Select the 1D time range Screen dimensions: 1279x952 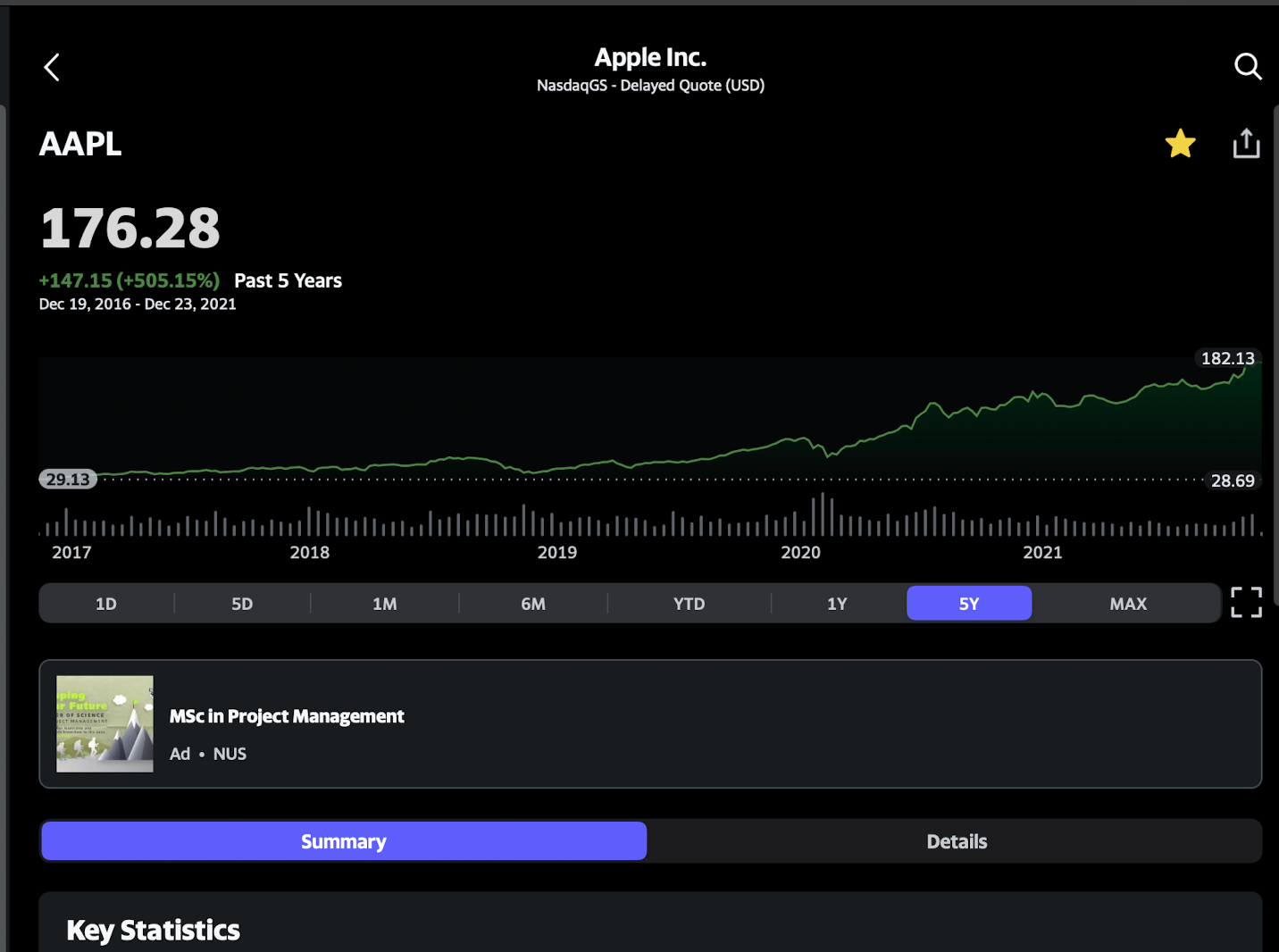click(x=106, y=604)
